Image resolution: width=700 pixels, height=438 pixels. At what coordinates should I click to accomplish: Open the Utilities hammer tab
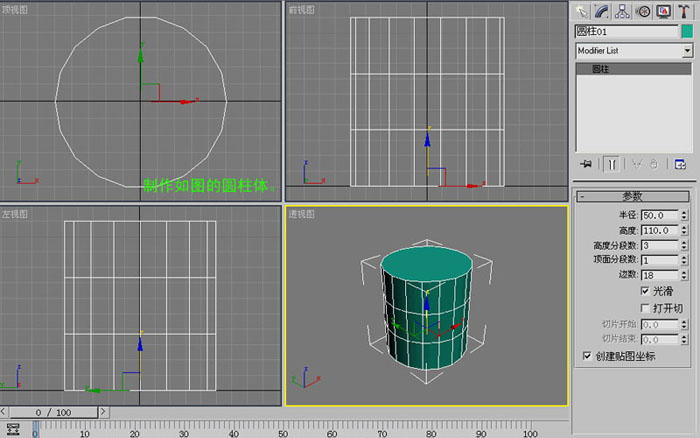click(x=684, y=12)
